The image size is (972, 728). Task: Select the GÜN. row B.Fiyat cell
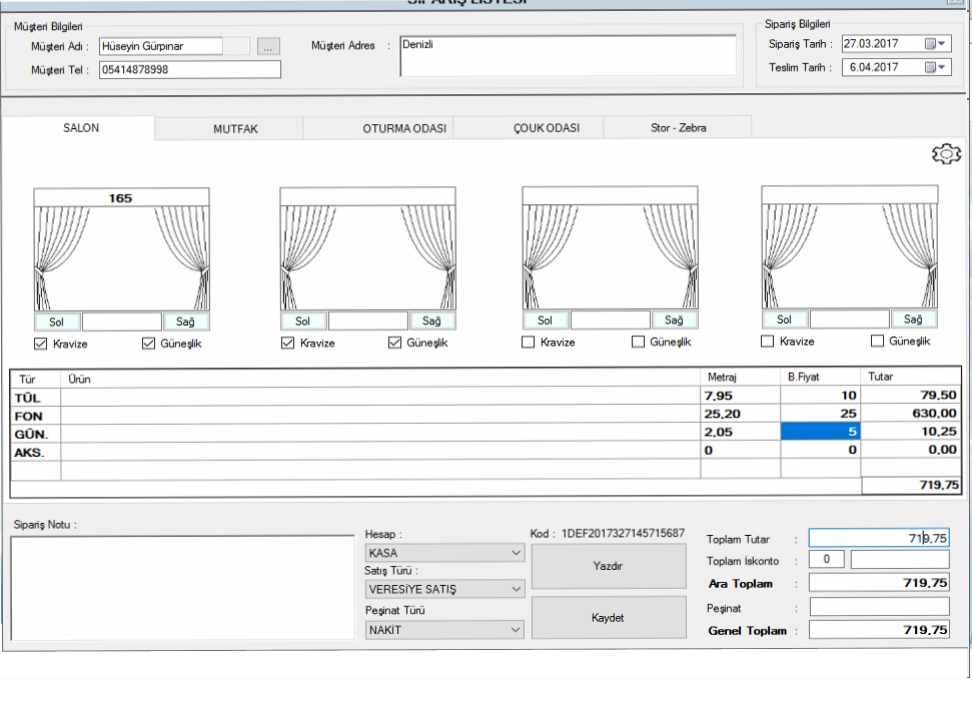point(820,432)
